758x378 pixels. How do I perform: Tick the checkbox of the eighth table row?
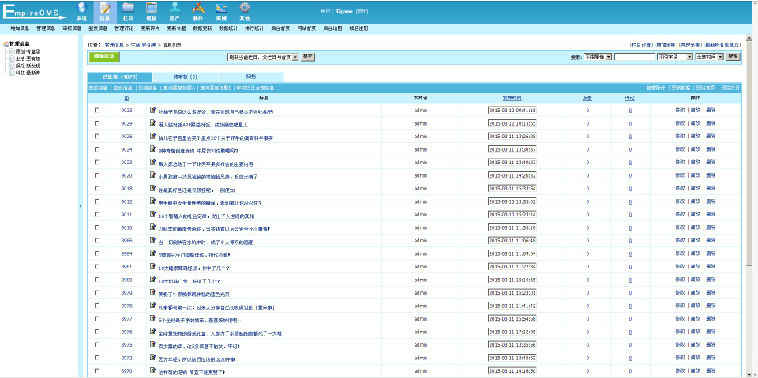(x=97, y=202)
